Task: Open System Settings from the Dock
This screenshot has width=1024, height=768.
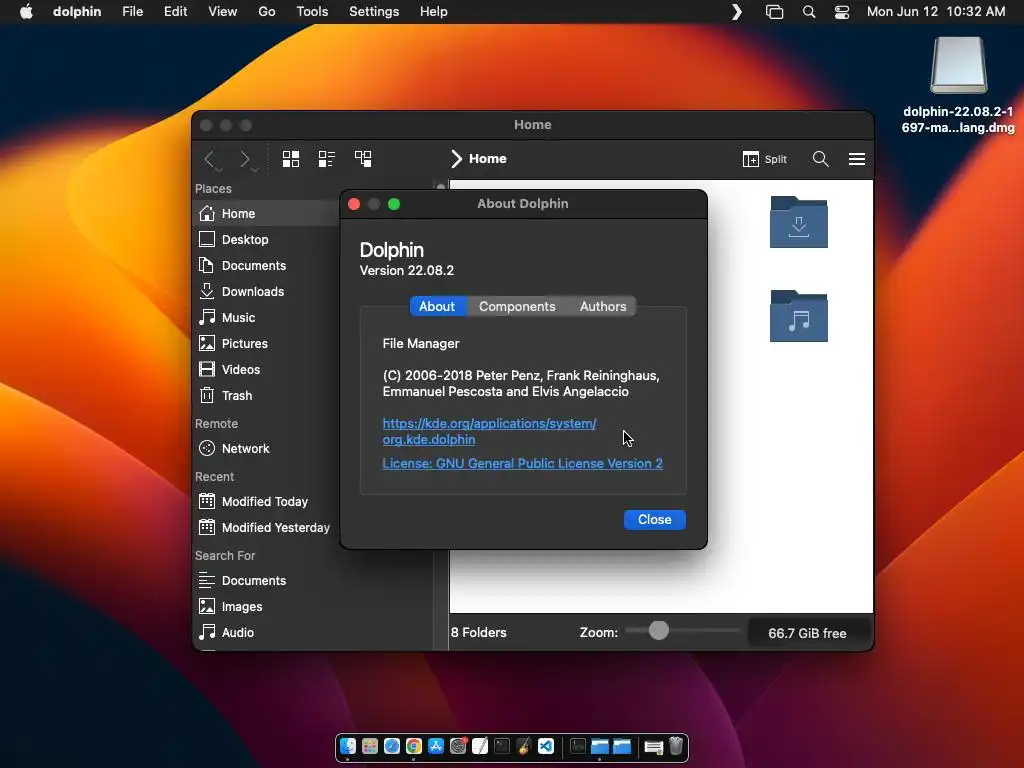Action: pyautogui.click(x=458, y=746)
